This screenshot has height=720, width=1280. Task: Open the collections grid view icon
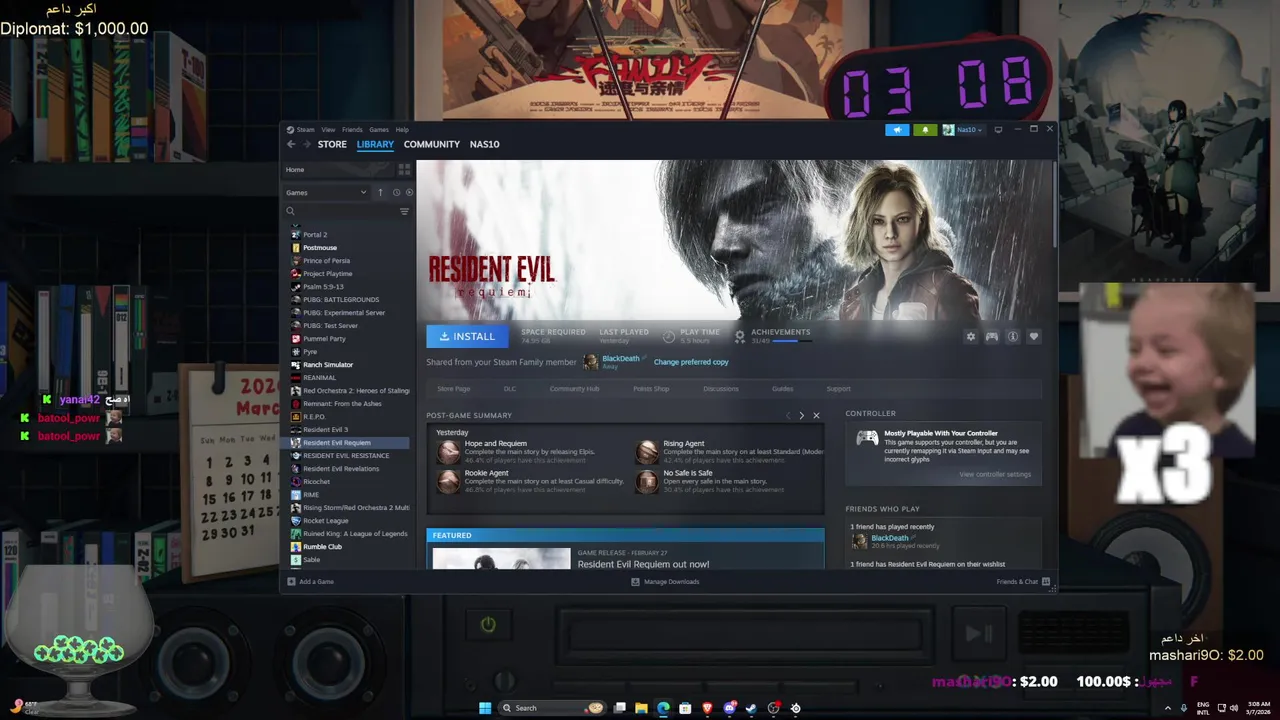[404, 169]
